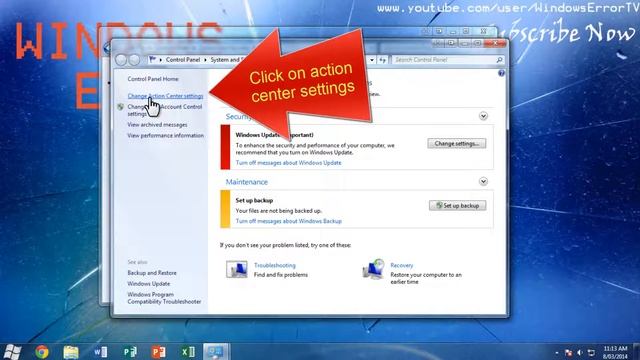Open the Windows Start button
Viewport: 640px width, 360px height.
[x=12, y=351]
